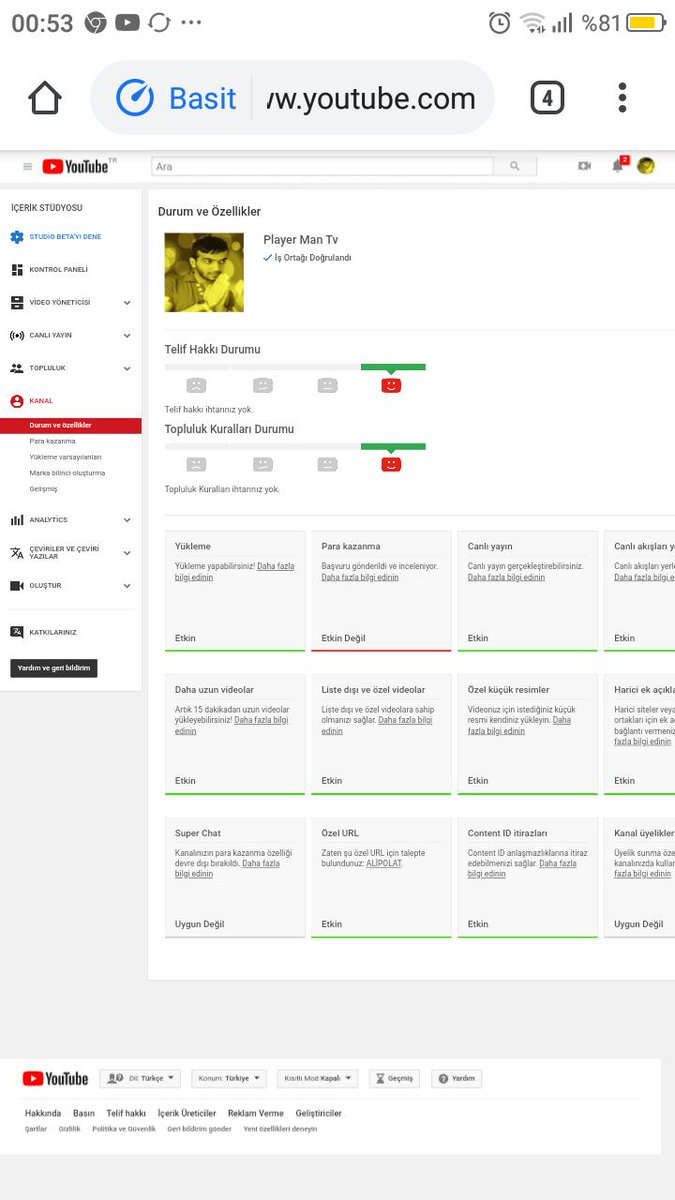
Task: Click the Yeni özellikleri deneyin footer link
Action: click(280, 1129)
